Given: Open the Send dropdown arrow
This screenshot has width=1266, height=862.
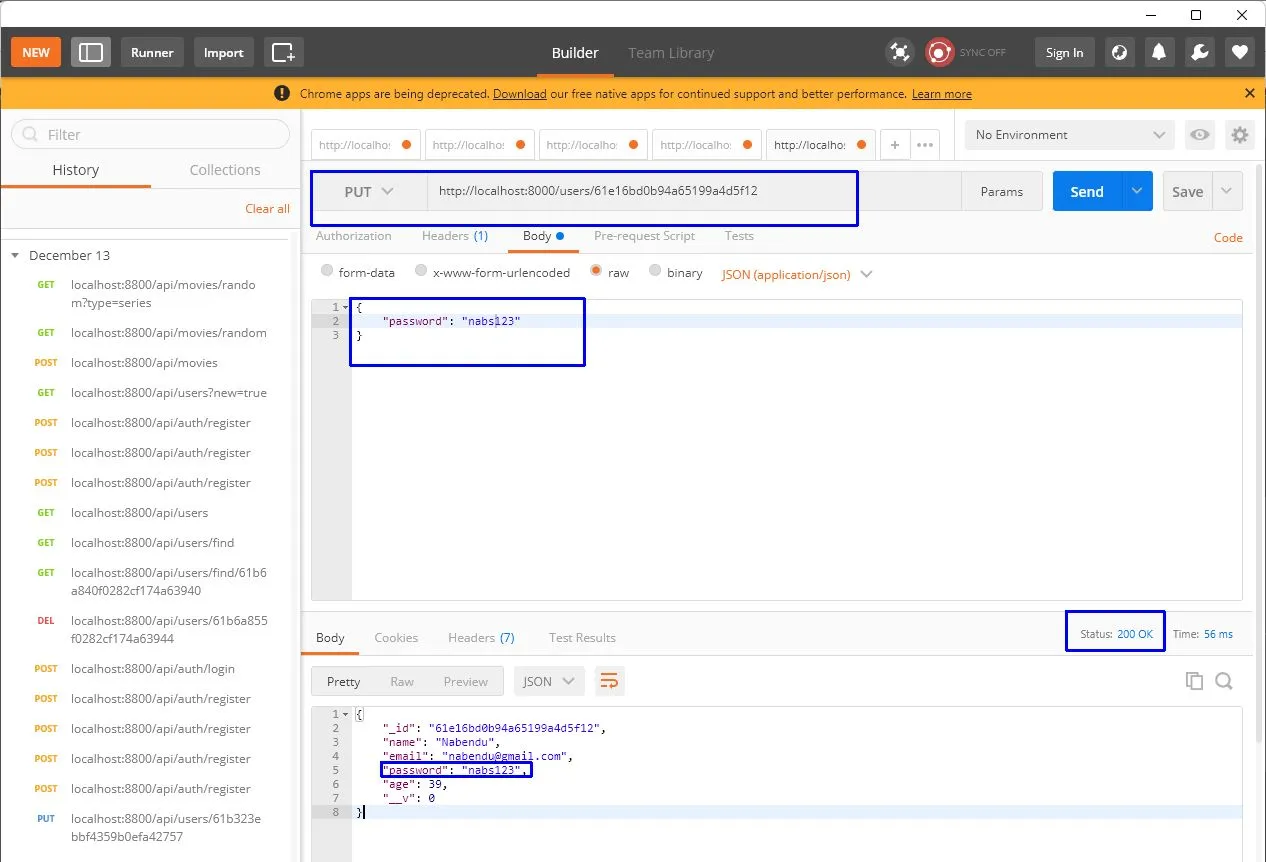Looking at the screenshot, I should 1138,191.
